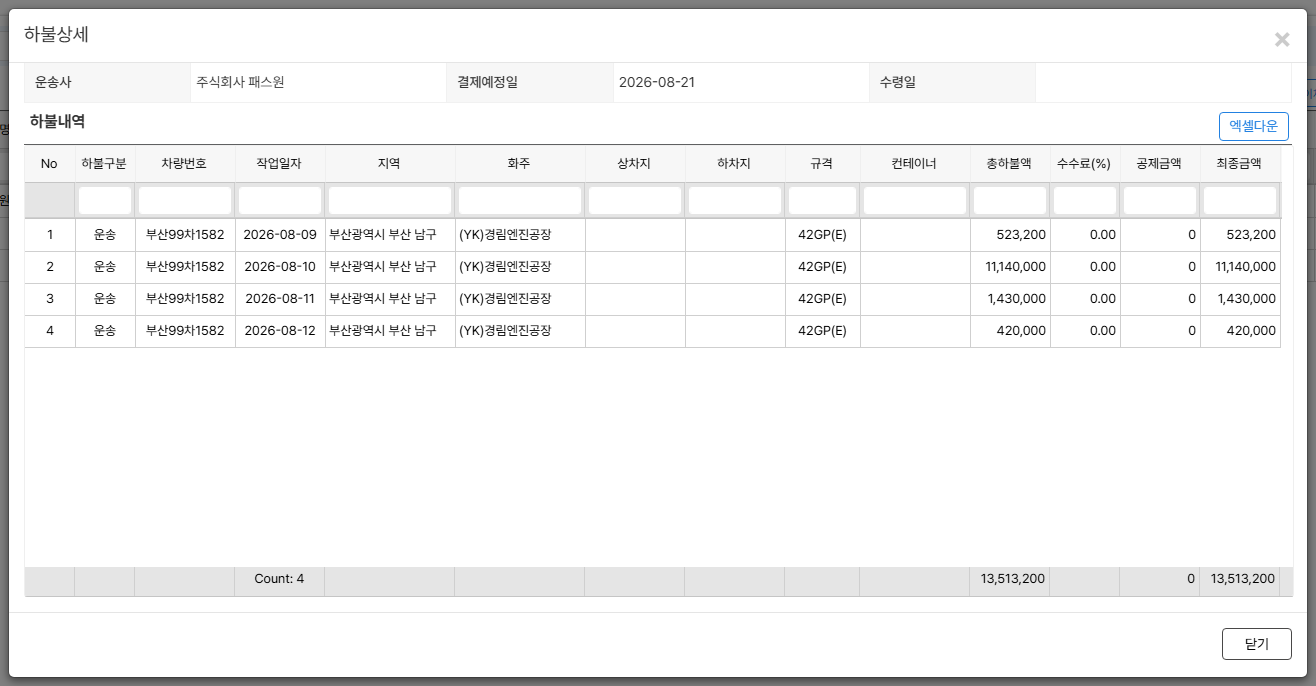The width and height of the screenshot is (1316, 686).
Task: Focus the 차량번호 filter input
Action: pos(185,200)
